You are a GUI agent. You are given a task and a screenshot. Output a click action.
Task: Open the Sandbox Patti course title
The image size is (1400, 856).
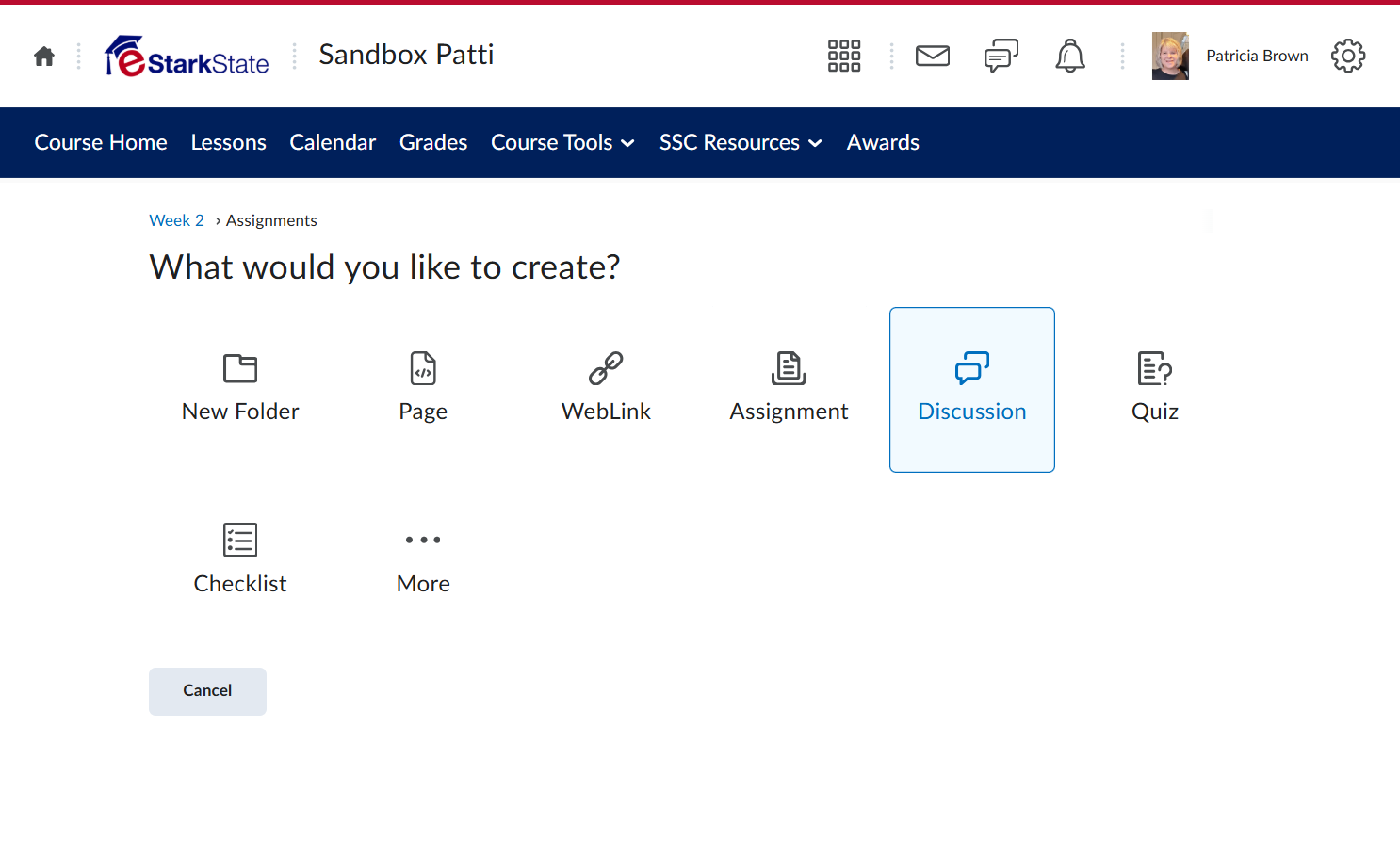pyautogui.click(x=406, y=55)
